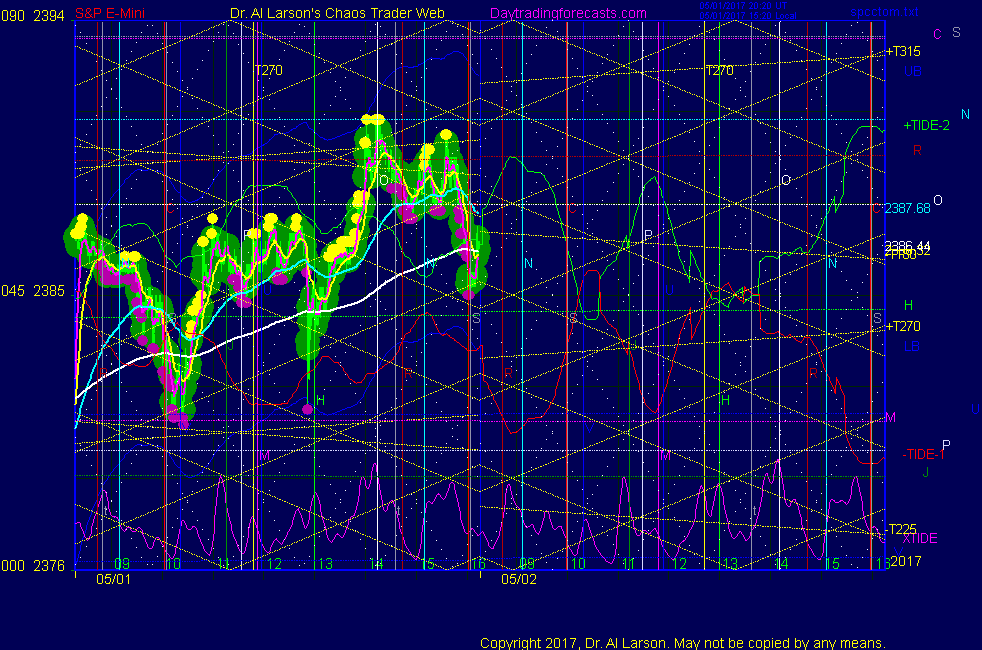Click the Copyright 2017 Dr. Al Larson notice
Viewport: 982px width, 650px height.
coord(683,643)
